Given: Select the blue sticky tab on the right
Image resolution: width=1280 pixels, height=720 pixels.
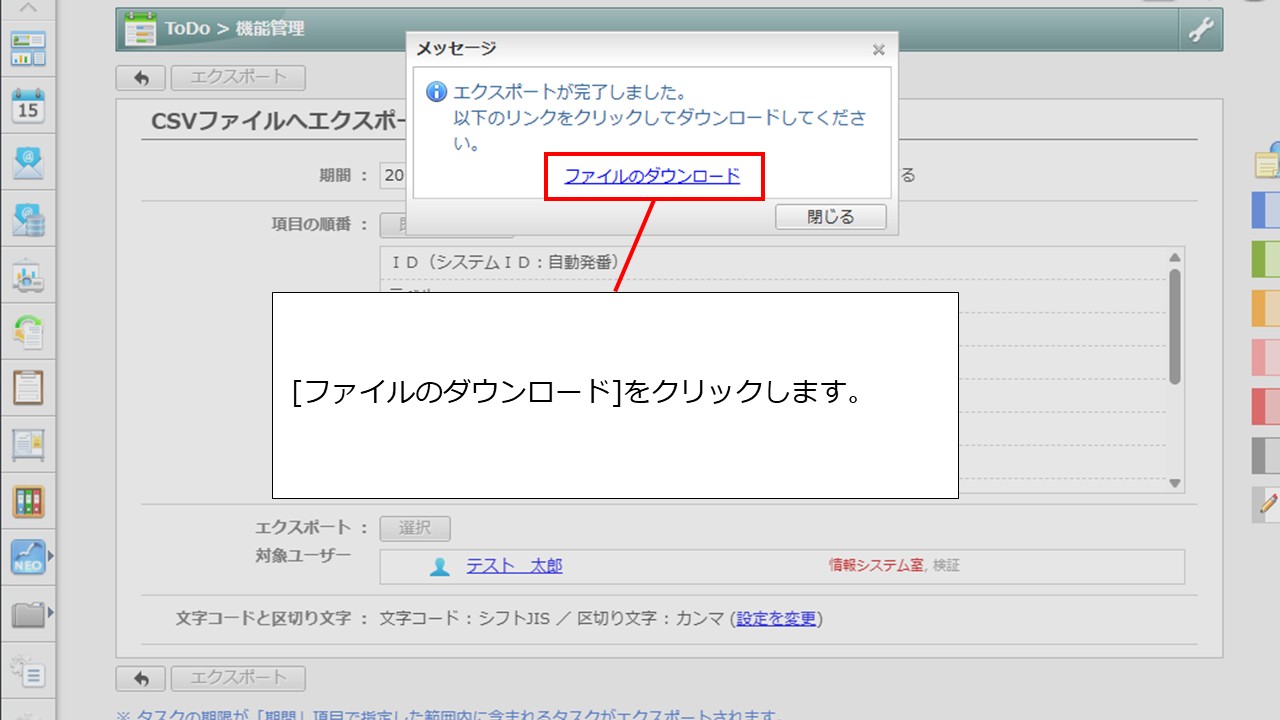Looking at the screenshot, I should [1267, 210].
